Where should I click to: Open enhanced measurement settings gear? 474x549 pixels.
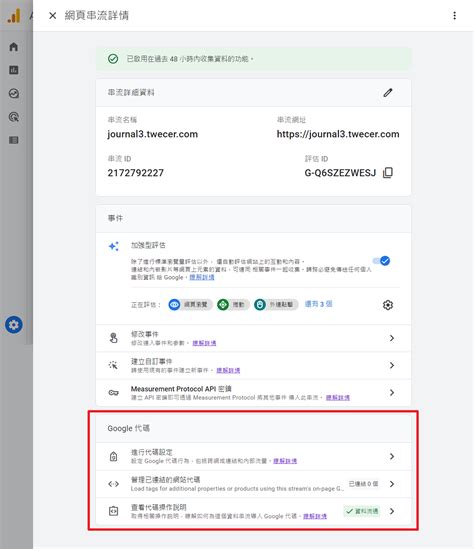(388, 305)
